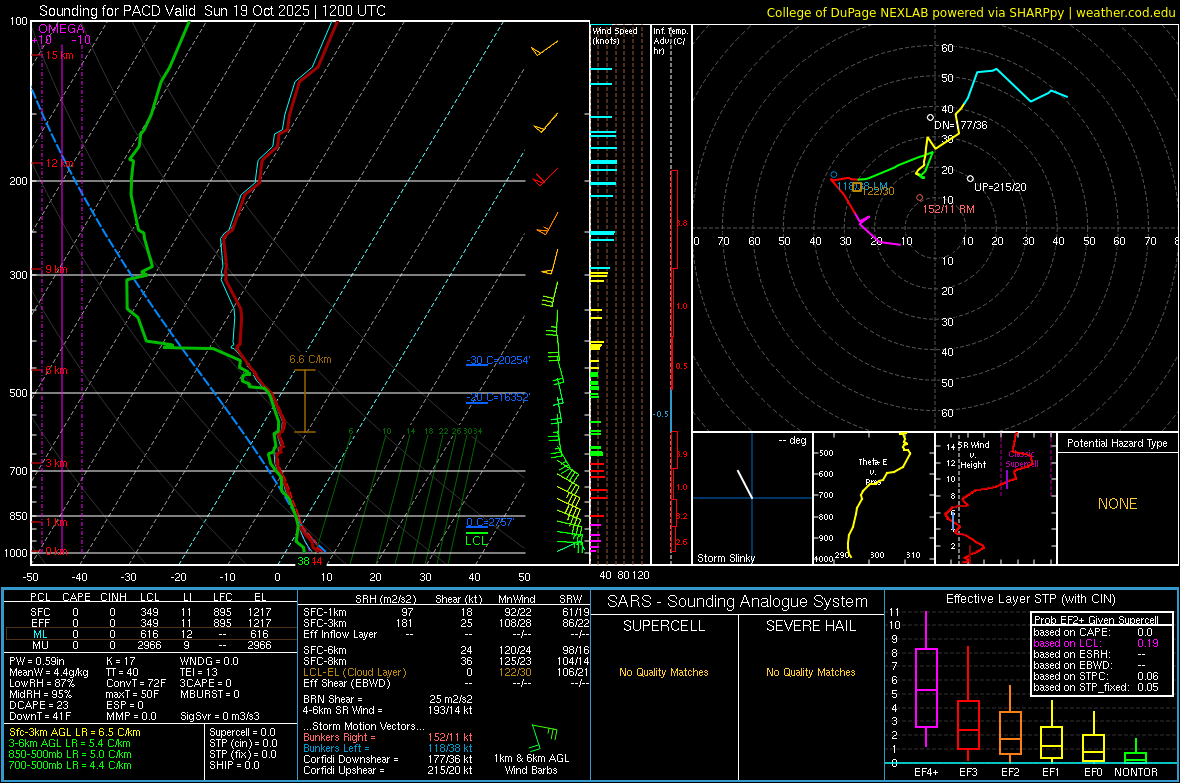This screenshot has height=783, width=1180.
Task: Click the based on STPC: 0.06 line
Action: [x=1096, y=676]
